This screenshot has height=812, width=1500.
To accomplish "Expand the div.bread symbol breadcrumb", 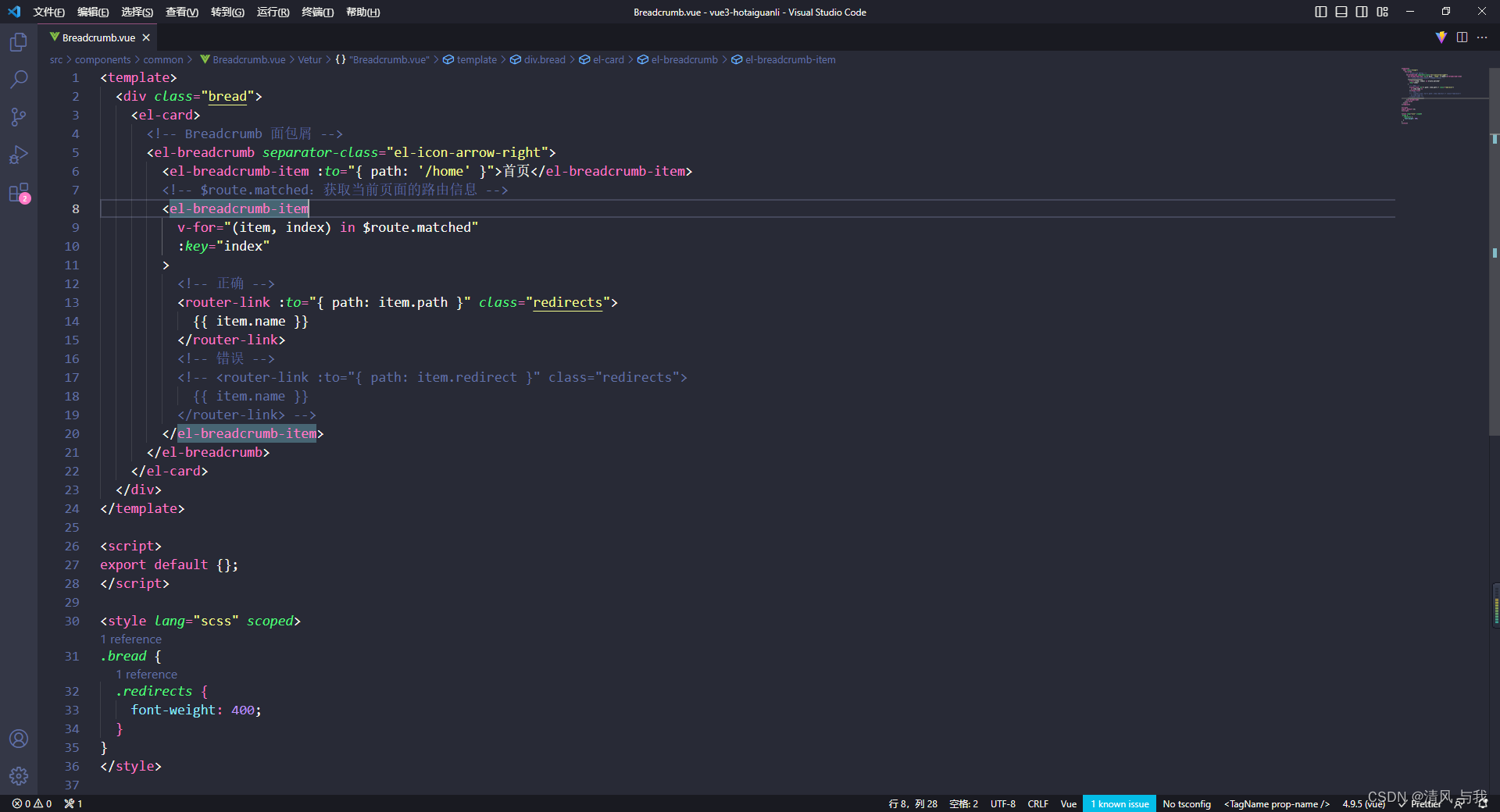I will (x=537, y=59).
